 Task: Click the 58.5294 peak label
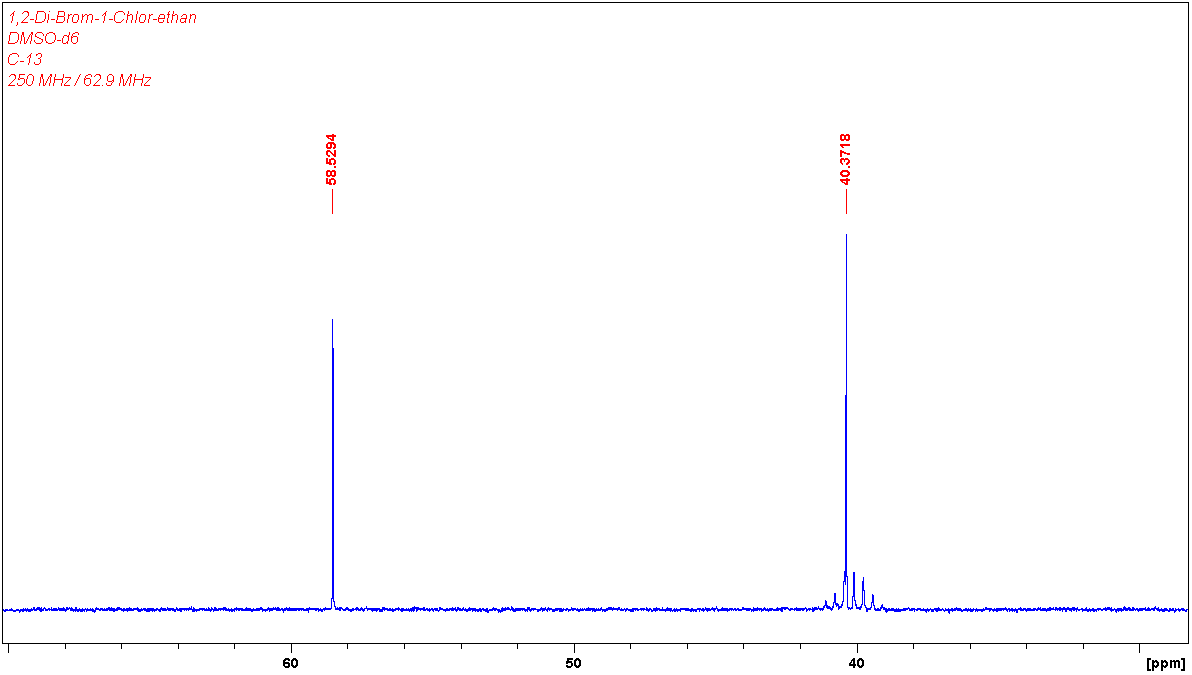(x=331, y=159)
